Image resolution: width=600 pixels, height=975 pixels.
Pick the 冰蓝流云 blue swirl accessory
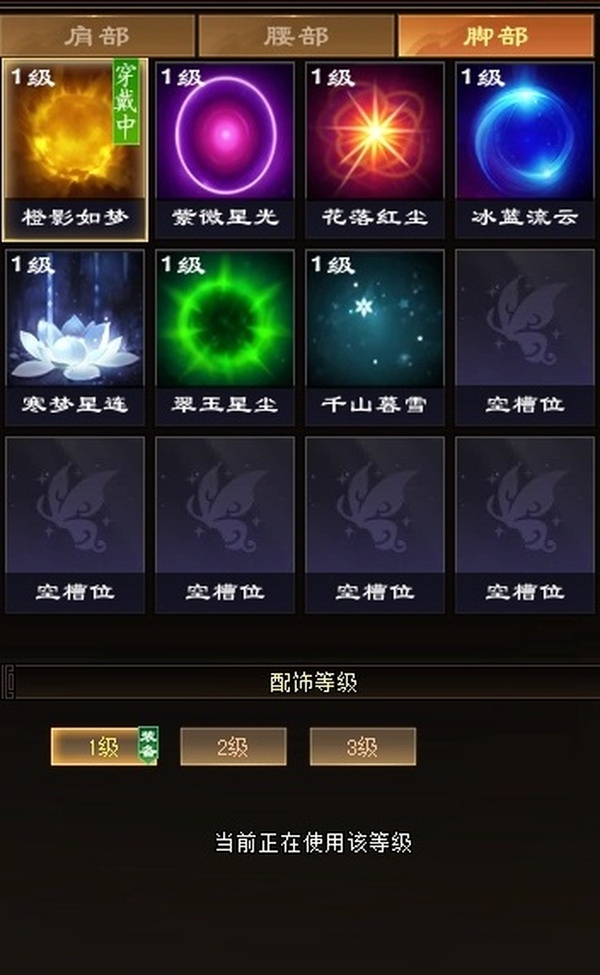pyautogui.click(x=525, y=150)
